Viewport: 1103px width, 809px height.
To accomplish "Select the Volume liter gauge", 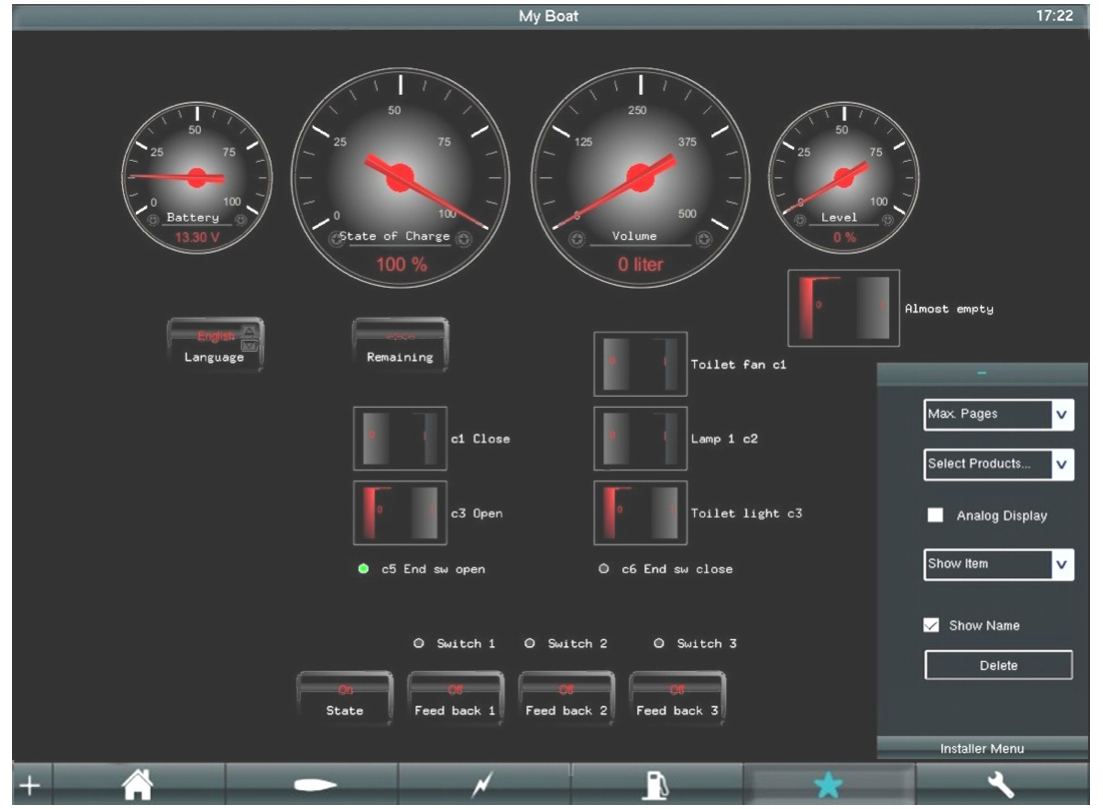I will (640, 177).
